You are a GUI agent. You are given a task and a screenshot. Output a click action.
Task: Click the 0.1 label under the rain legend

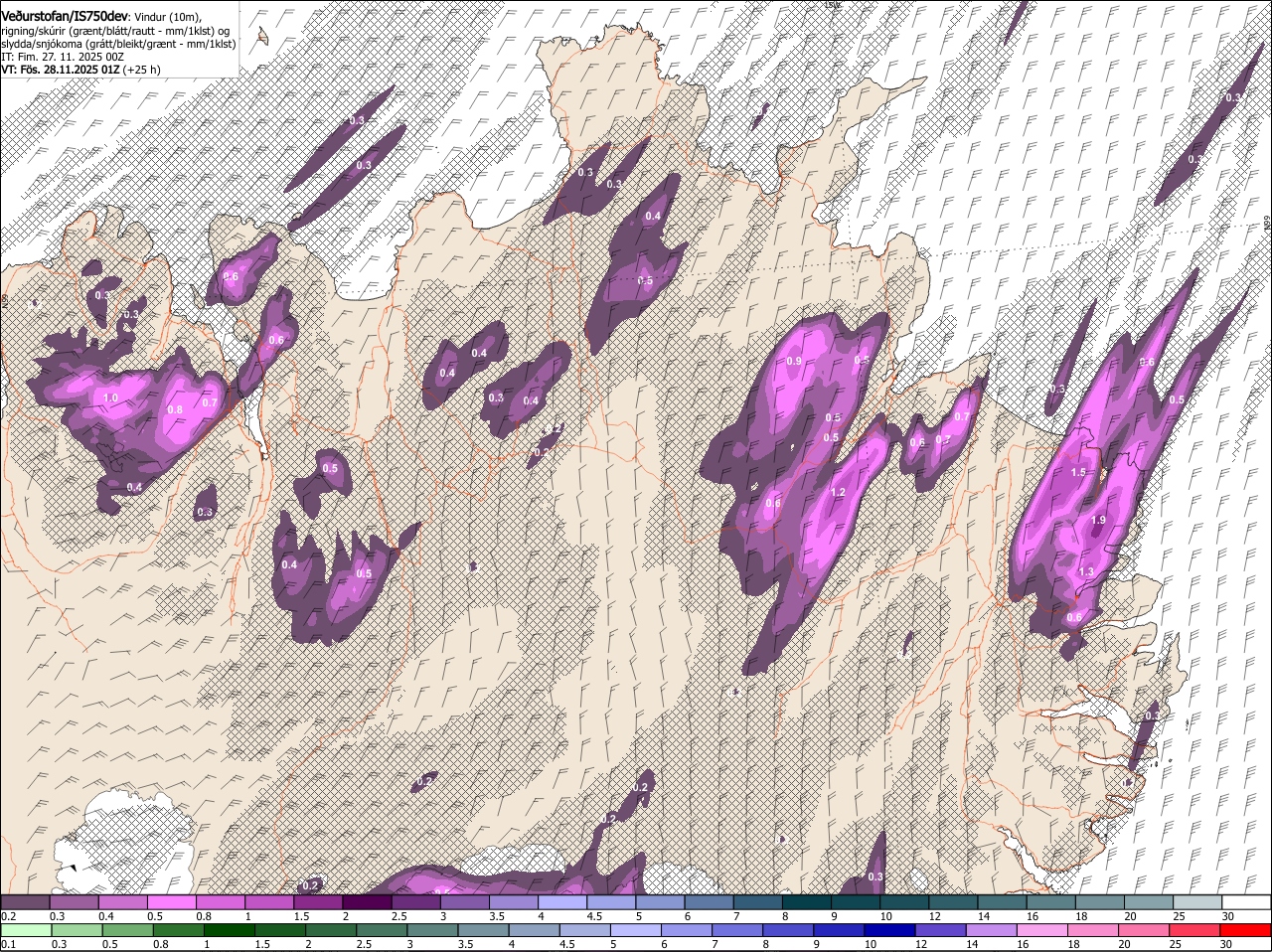[8, 944]
